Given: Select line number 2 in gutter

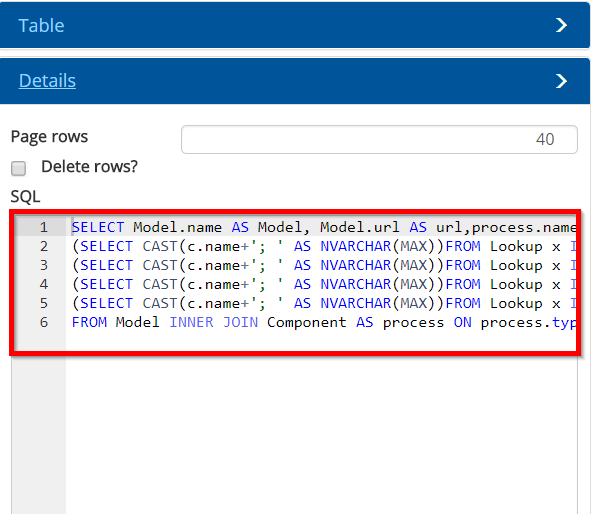Looking at the screenshot, I should pos(44,246).
